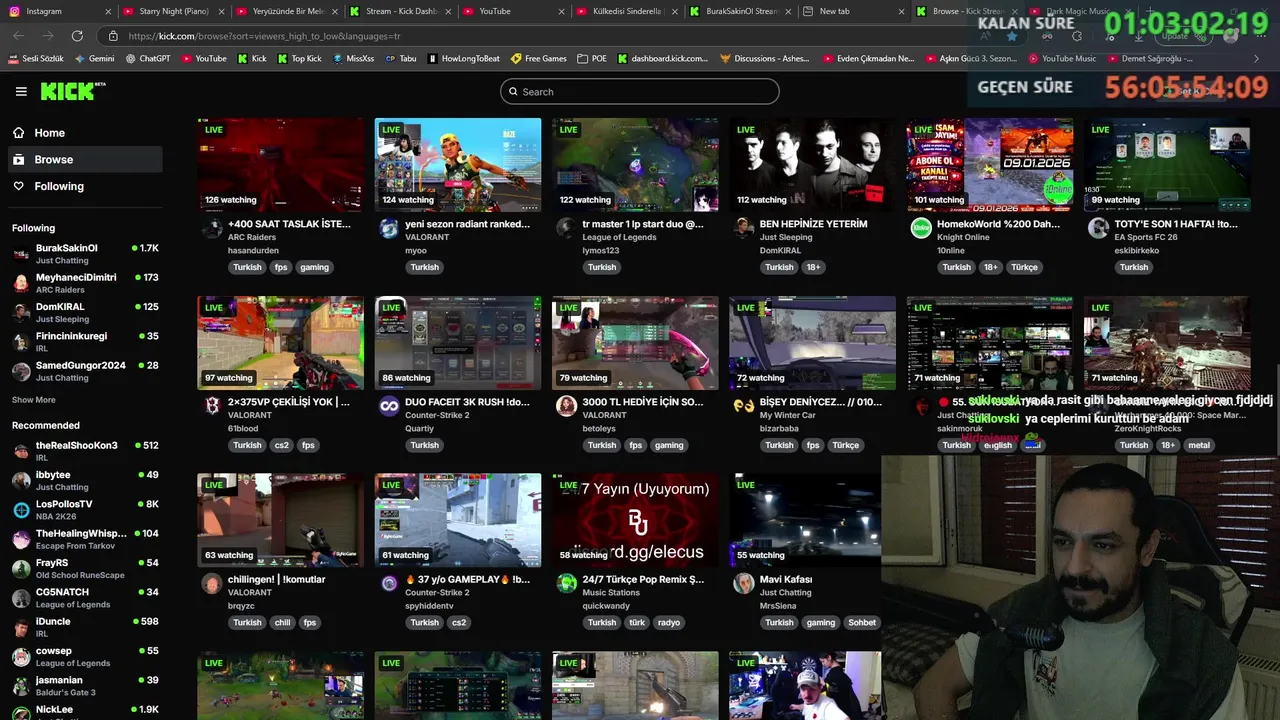The width and height of the screenshot is (1280, 720).
Task: Switch to Starry Night (Piano) tab
Action: (x=173, y=11)
